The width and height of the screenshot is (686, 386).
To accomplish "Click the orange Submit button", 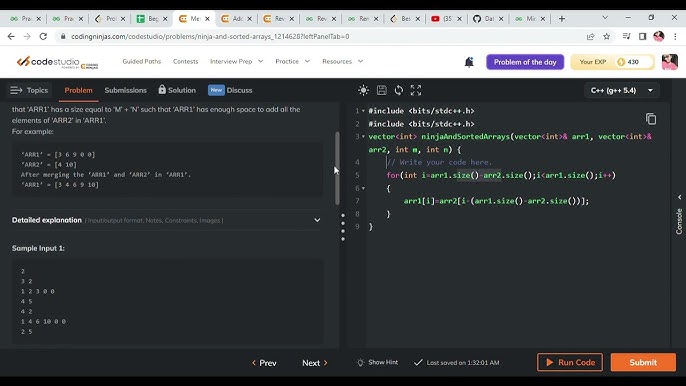I will [x=643, y=362].
